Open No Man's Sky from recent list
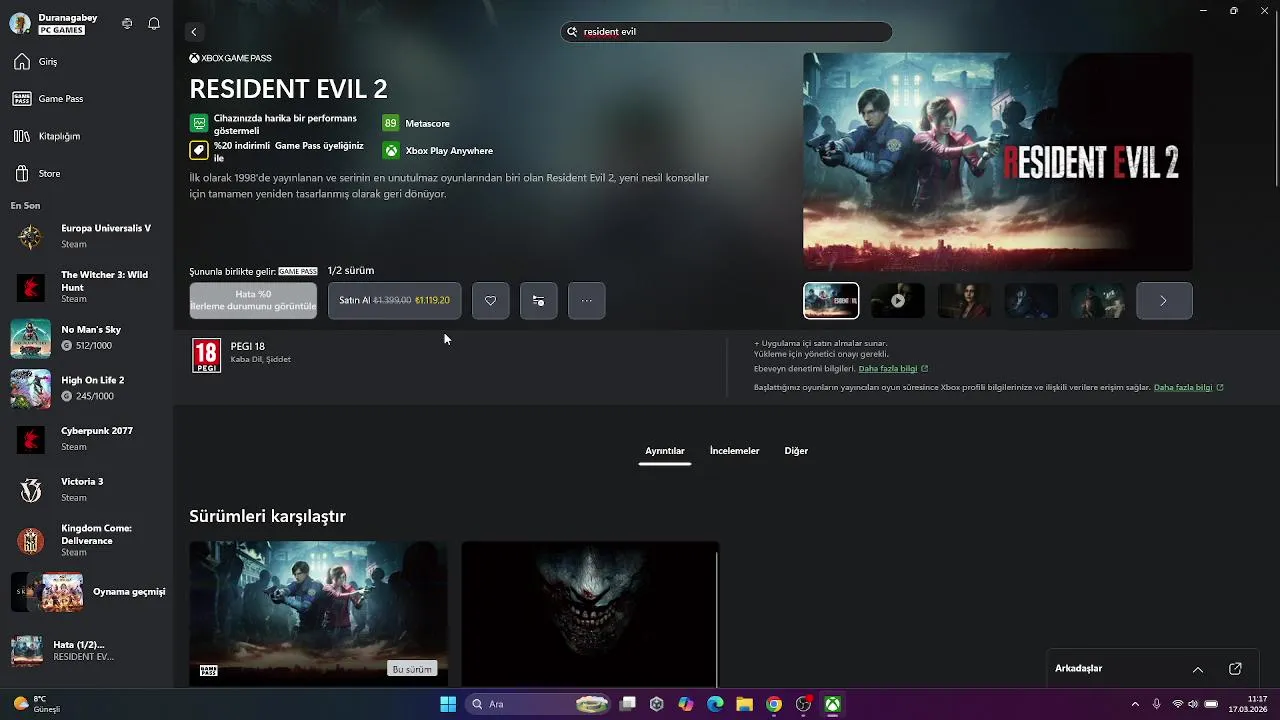The height and width of the screenshot is (720, 1280). point(86,338)
